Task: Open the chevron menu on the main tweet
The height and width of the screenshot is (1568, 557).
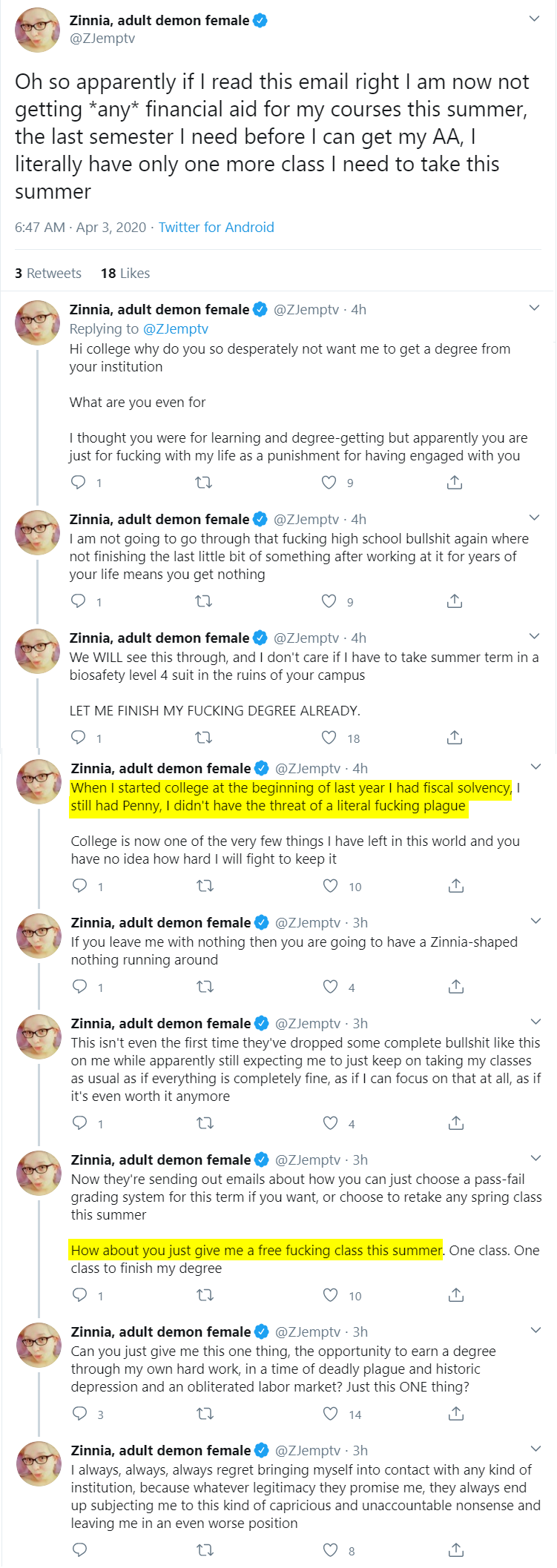Action: point(534,19)
